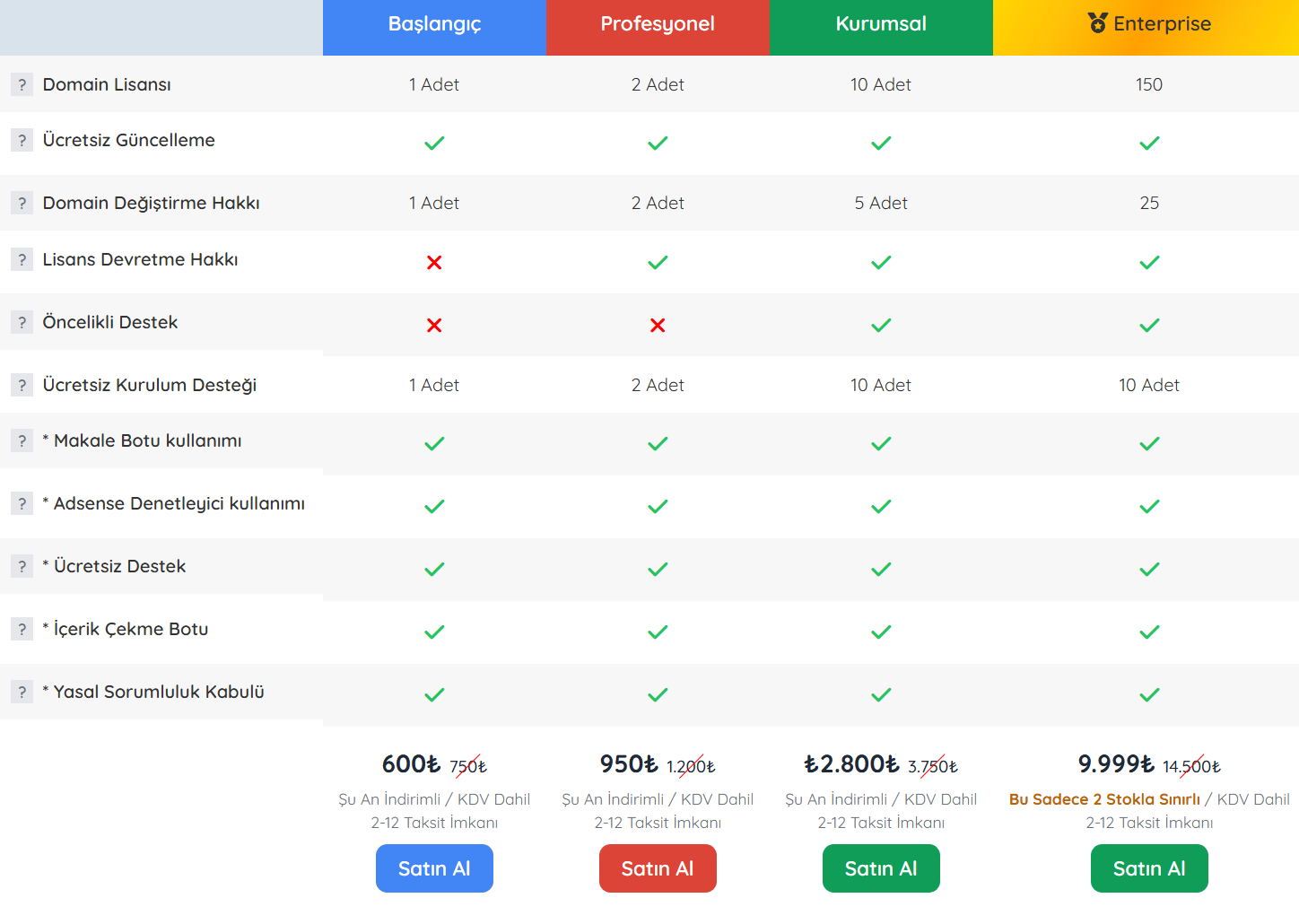Click '5 Adet' in Kurumsal Domain Değiştirme
The height and width of the screenshot is (924, 1299).
tap(881, 203)
